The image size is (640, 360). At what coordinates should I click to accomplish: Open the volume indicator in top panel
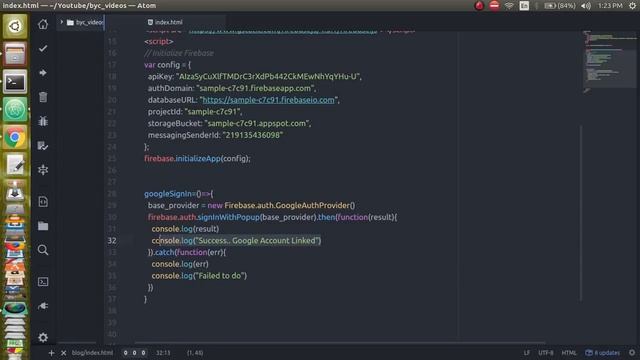point(586,6)
